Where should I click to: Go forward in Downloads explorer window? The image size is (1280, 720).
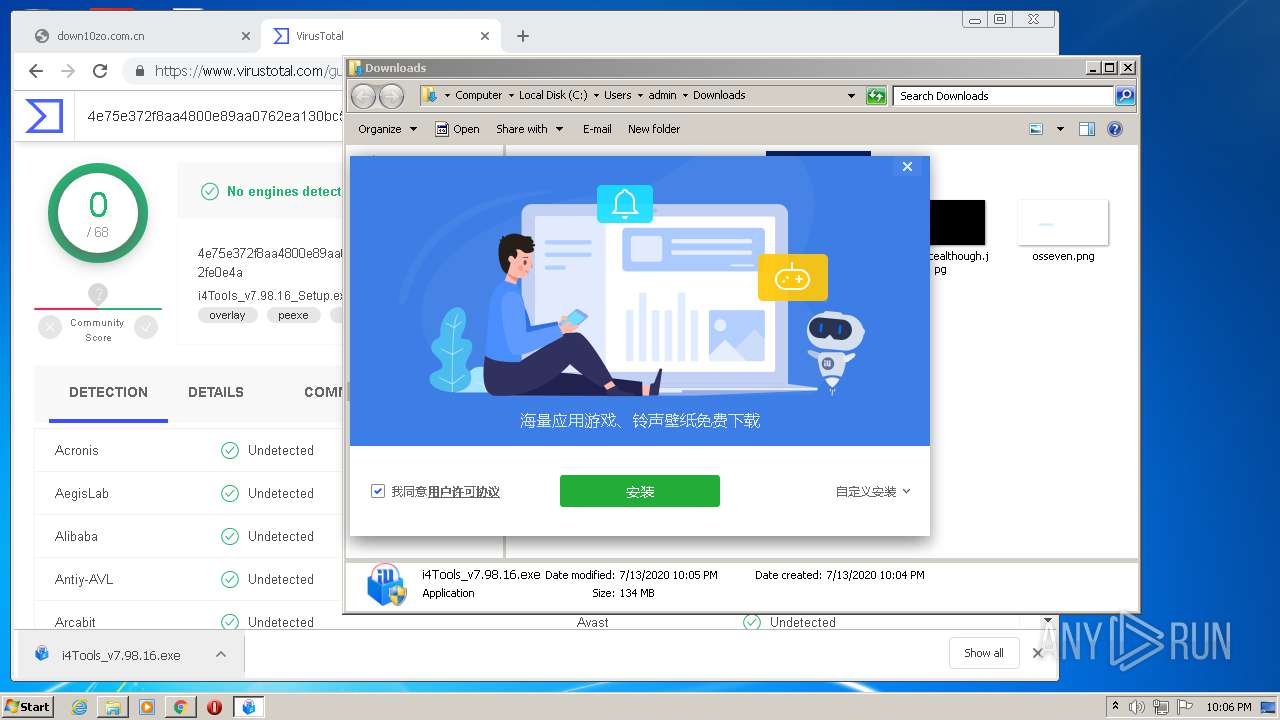392,96
